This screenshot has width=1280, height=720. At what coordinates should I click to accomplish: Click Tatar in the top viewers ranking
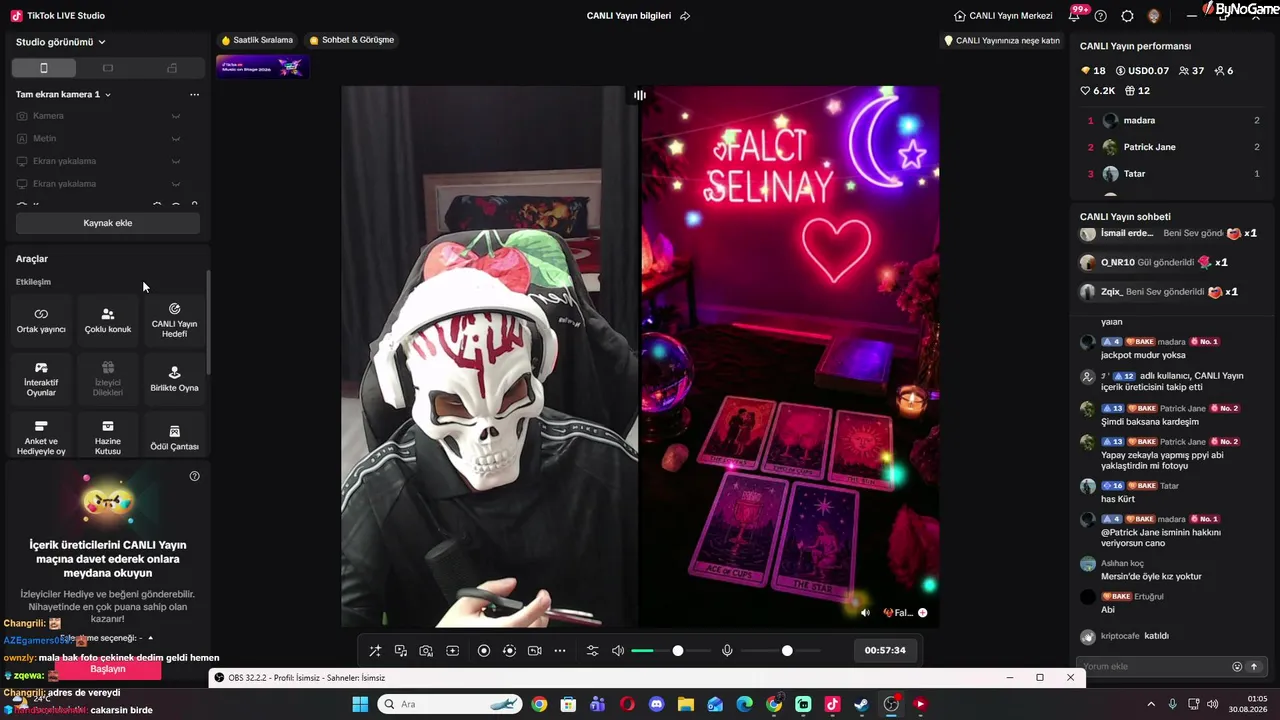tap(1134, 174)
